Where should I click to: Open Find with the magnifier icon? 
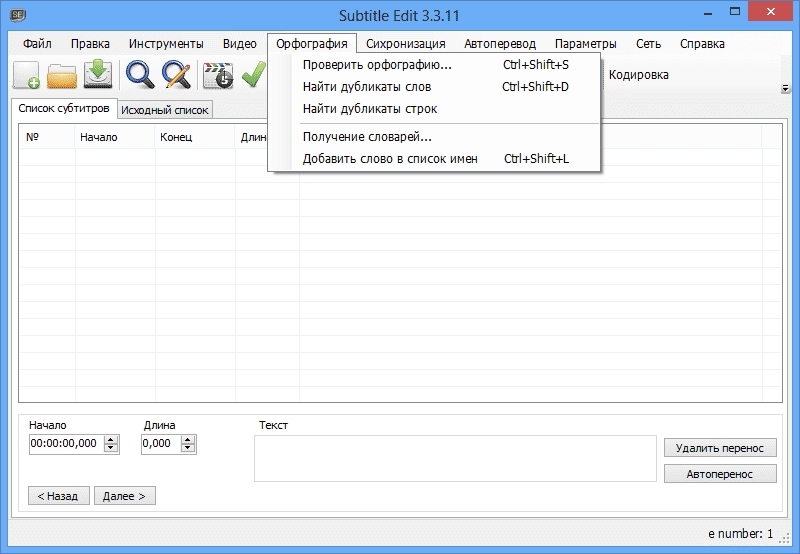click(140, 75)
